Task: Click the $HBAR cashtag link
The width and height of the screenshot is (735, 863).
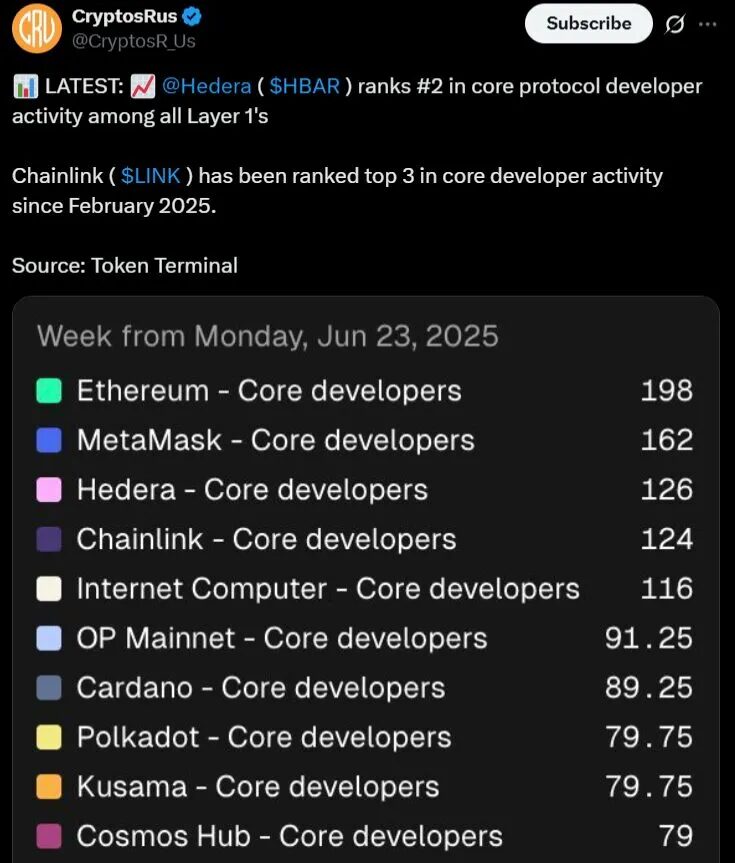Action: pyautogui.click(x=306, y=86)
